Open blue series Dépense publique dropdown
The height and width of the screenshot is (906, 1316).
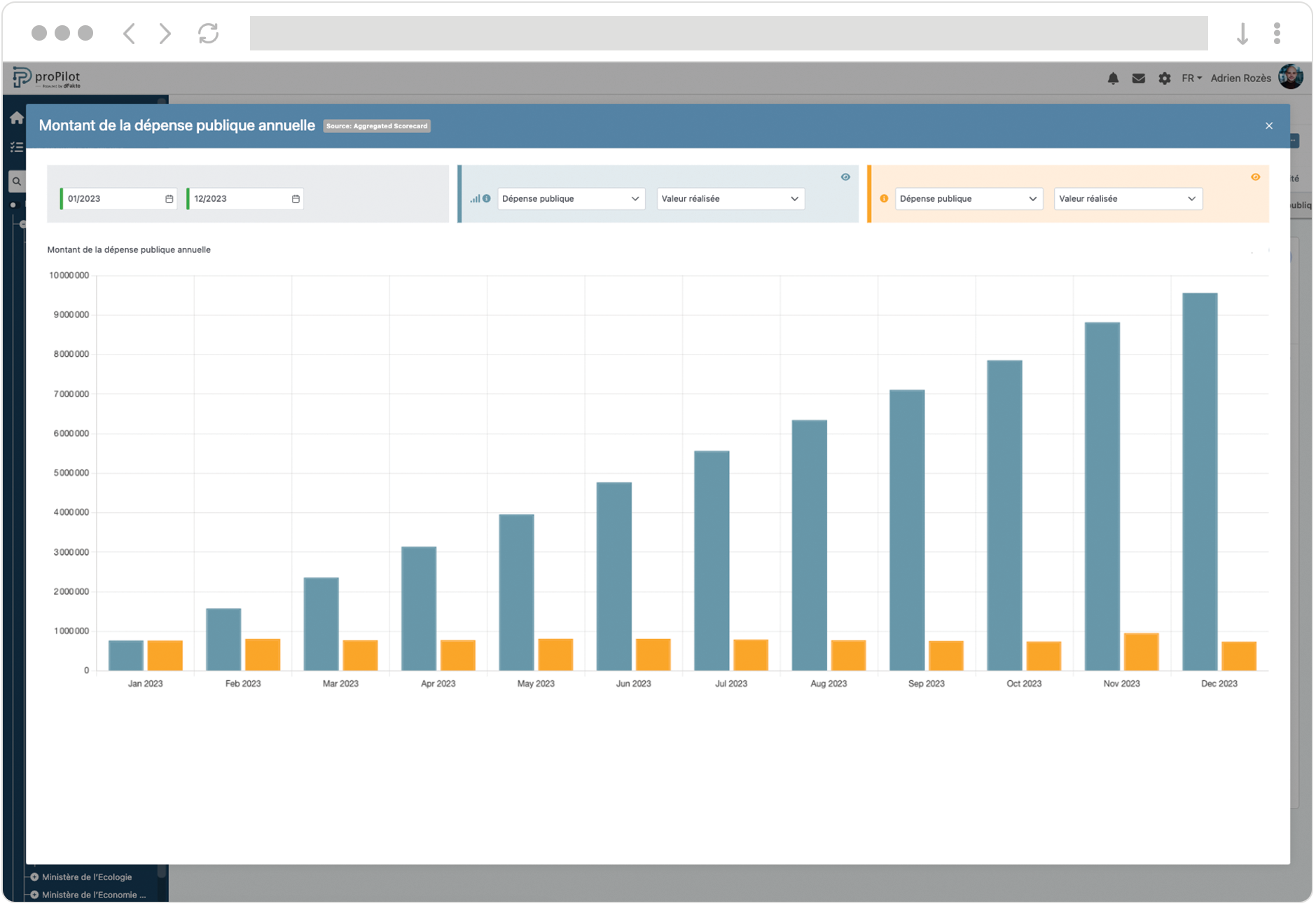571,199
